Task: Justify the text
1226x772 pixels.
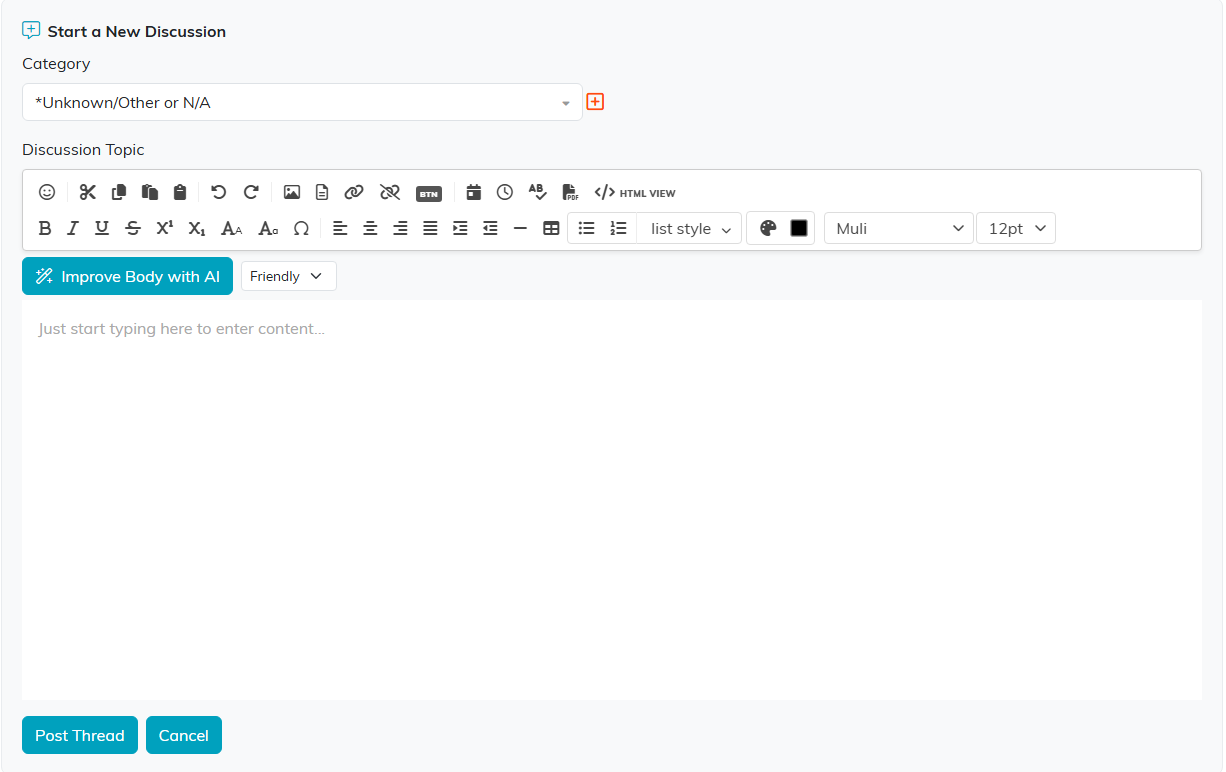Action: coord(430,228)
